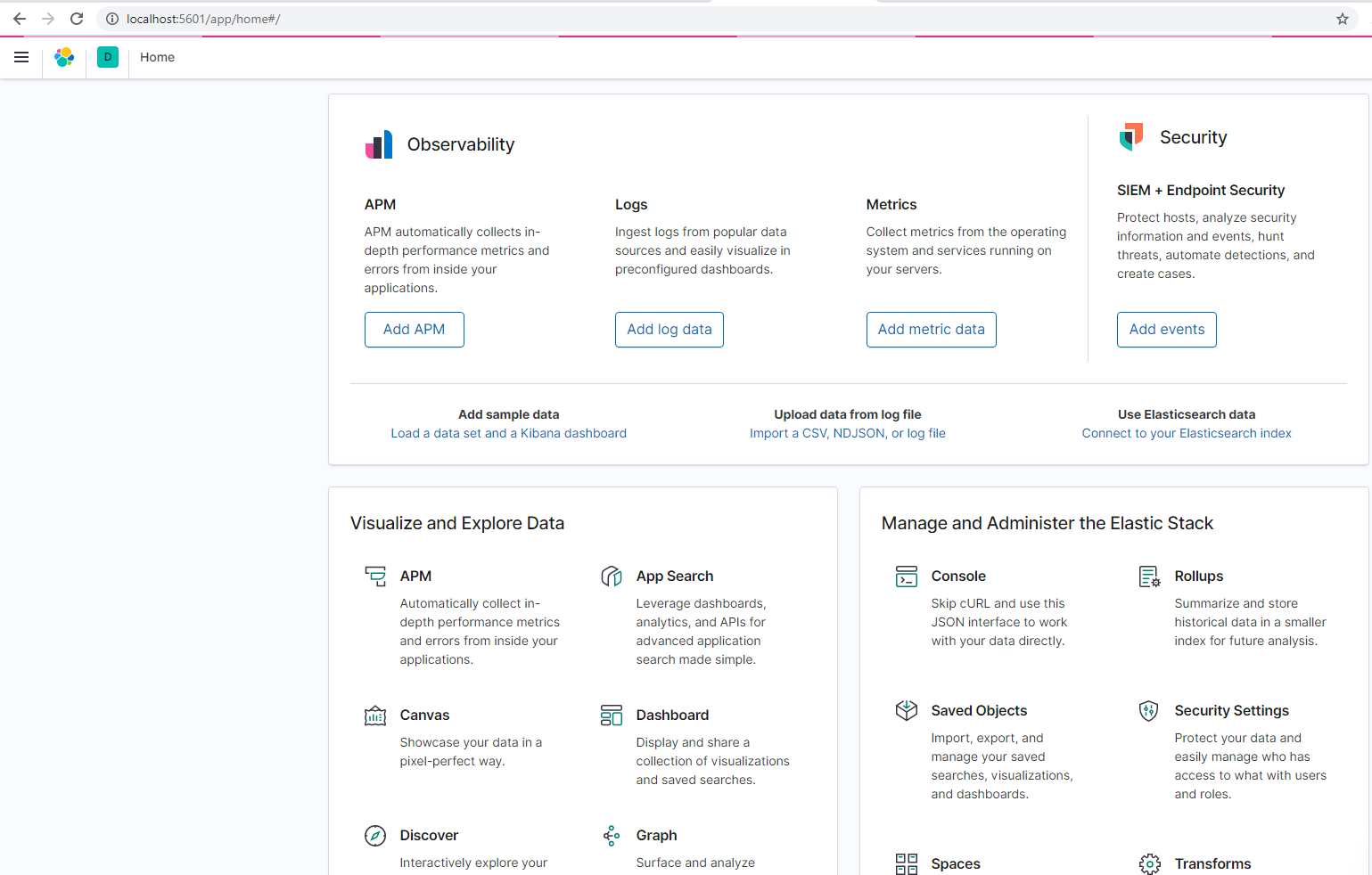Click the SIEM + Endpoint Security heading

click(1201, 191)
